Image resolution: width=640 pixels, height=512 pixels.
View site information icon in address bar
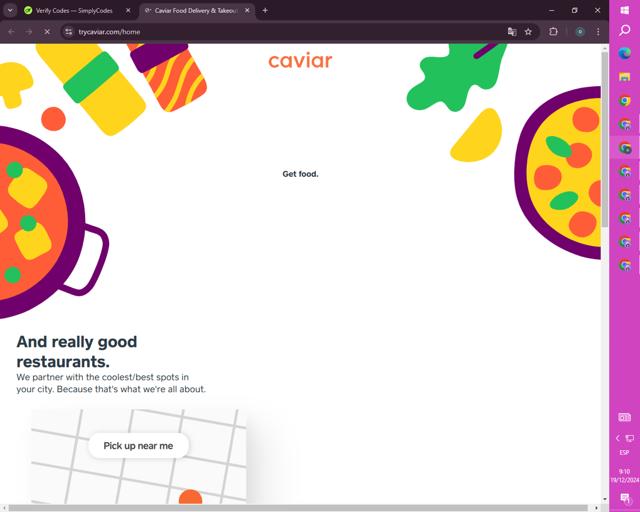pyautogui.click(x=69, y=32)
